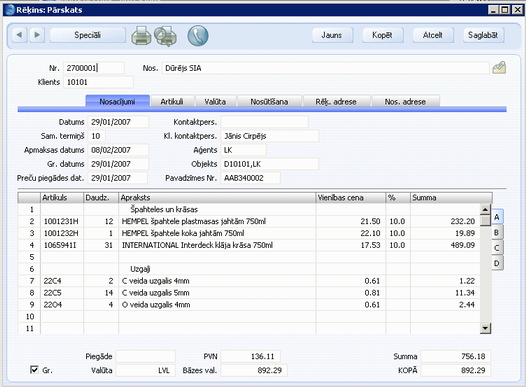The width and height of the screenshot is (526, 387).
Task: Click the Špahteles un krāsas heading row
Action: pos(164,209)
